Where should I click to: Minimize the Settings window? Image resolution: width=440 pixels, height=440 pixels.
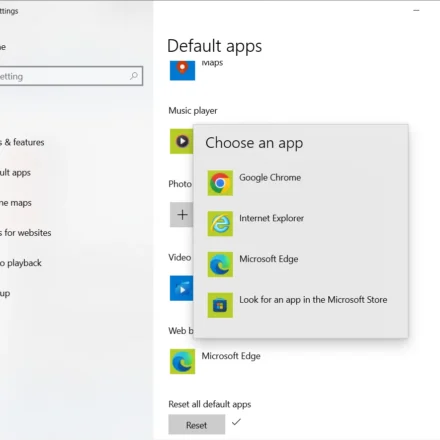click(416, 11)
